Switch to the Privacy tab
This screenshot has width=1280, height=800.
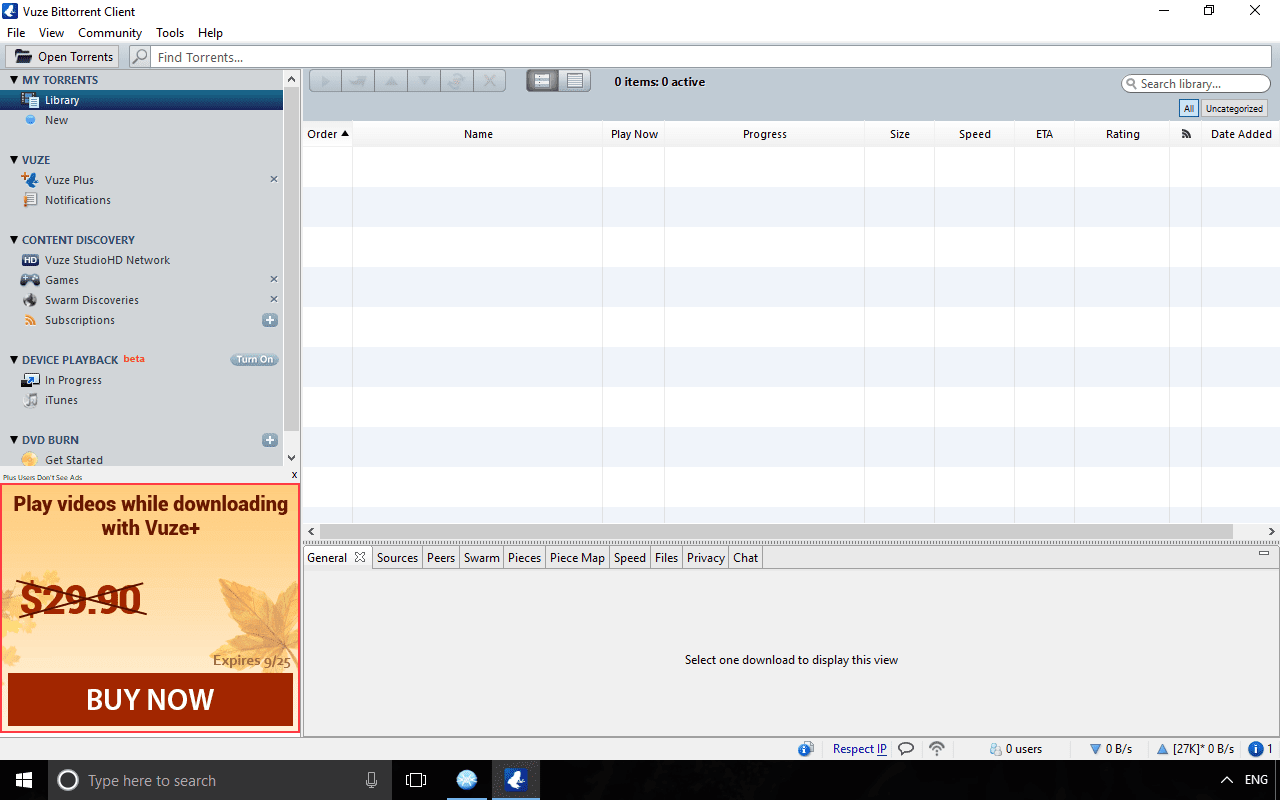[x=705, y=558]
